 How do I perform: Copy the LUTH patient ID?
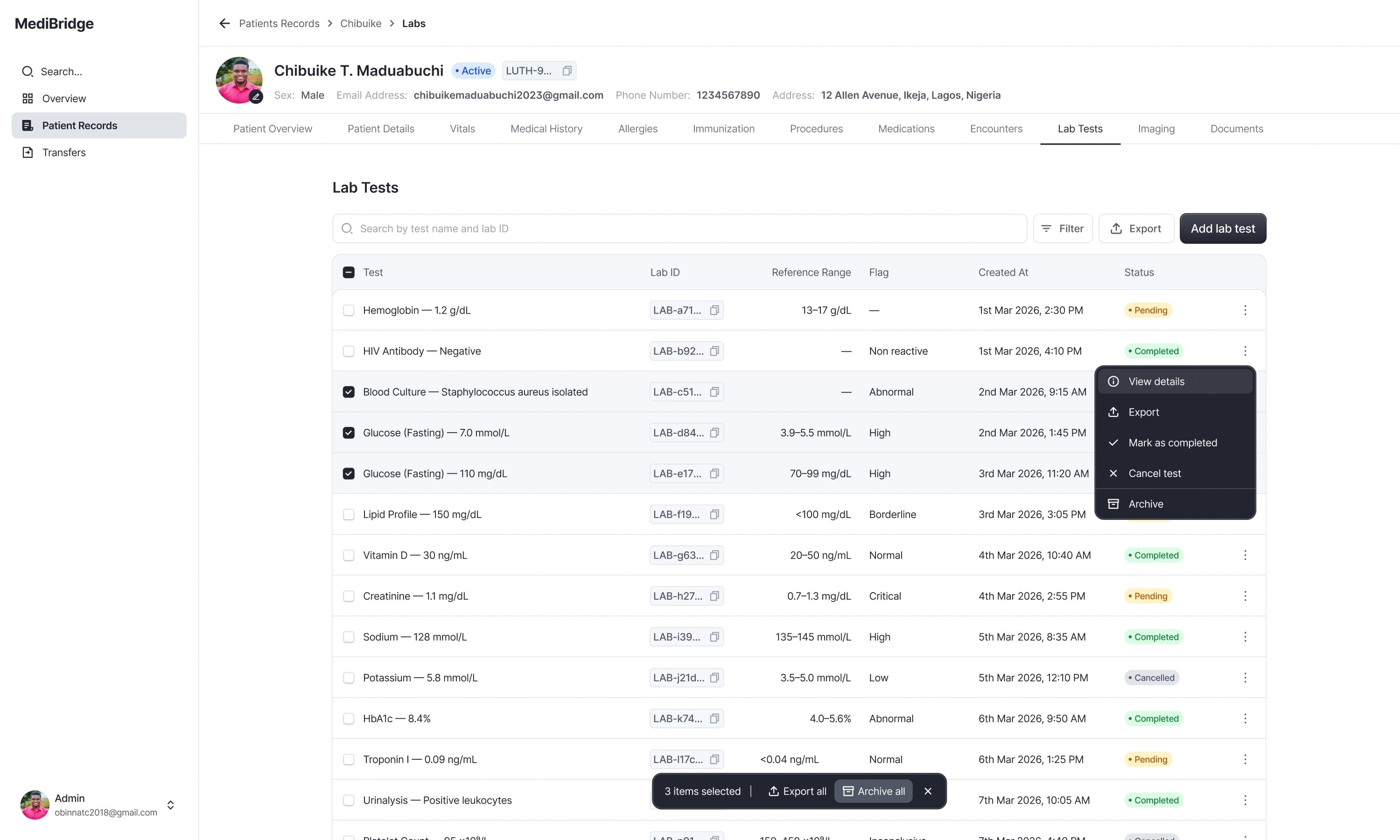pyautogui.click(x=567, y=71)
